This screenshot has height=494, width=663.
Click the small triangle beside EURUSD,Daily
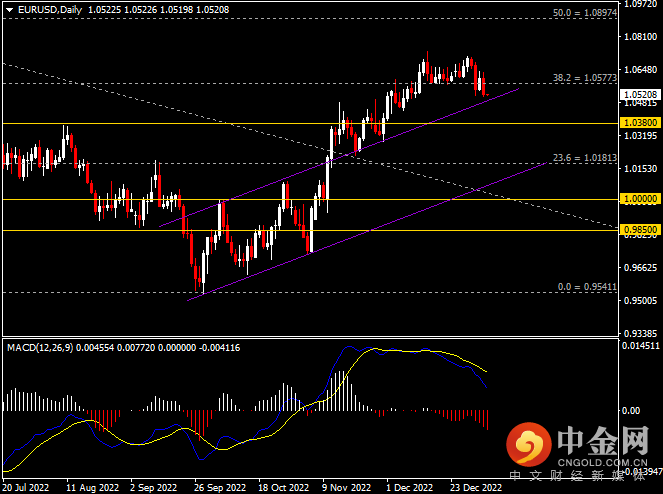[8, 10]
